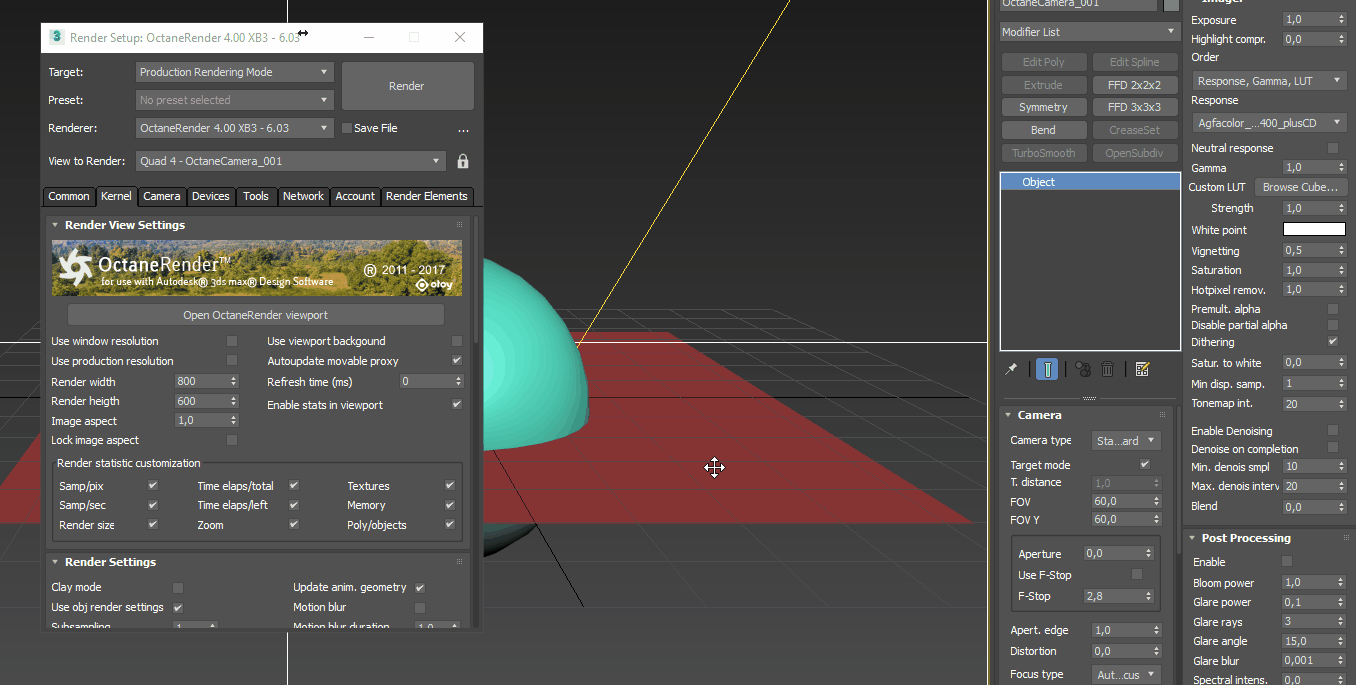Open the Devices tab
This screenshot has width=1356, height=685.
tap(211, 196)
